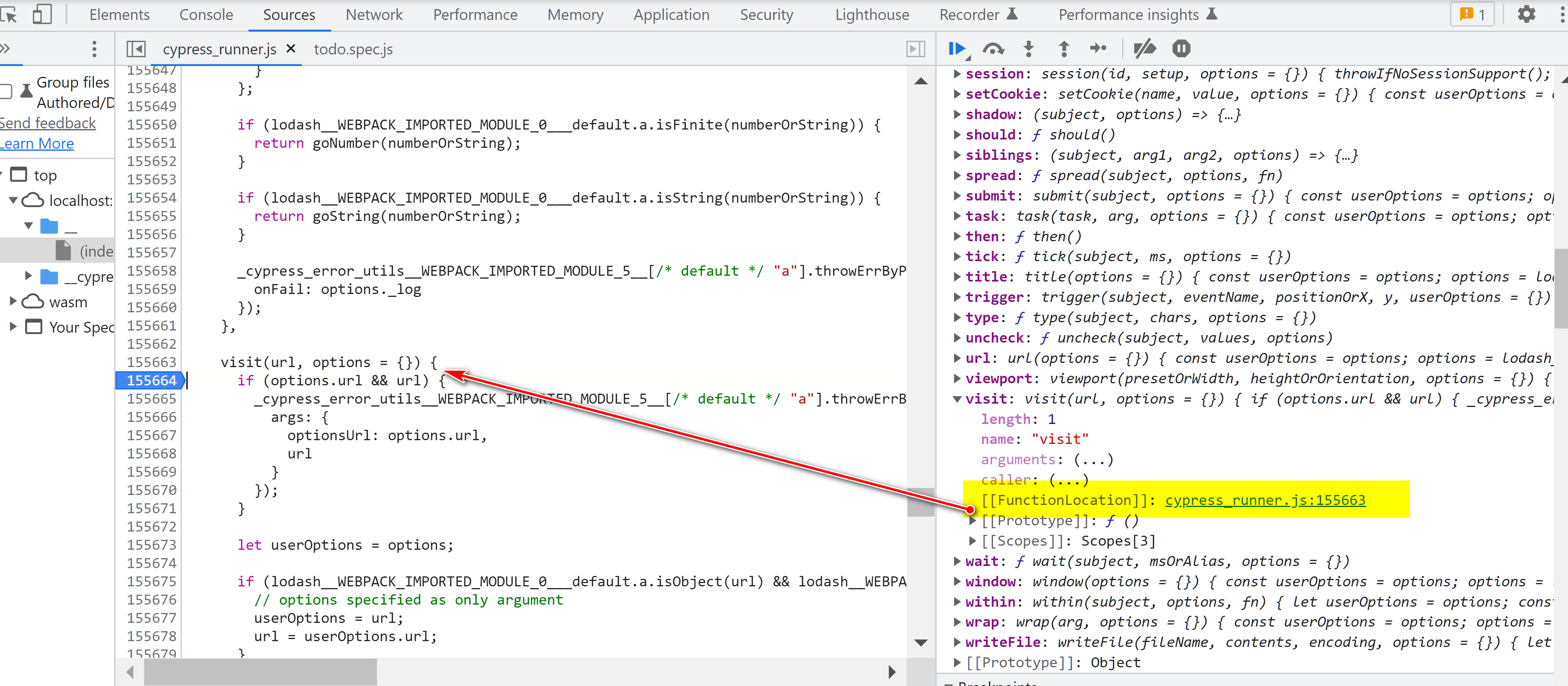
Task: Click the Learn More link
Action: click(37, 144)
